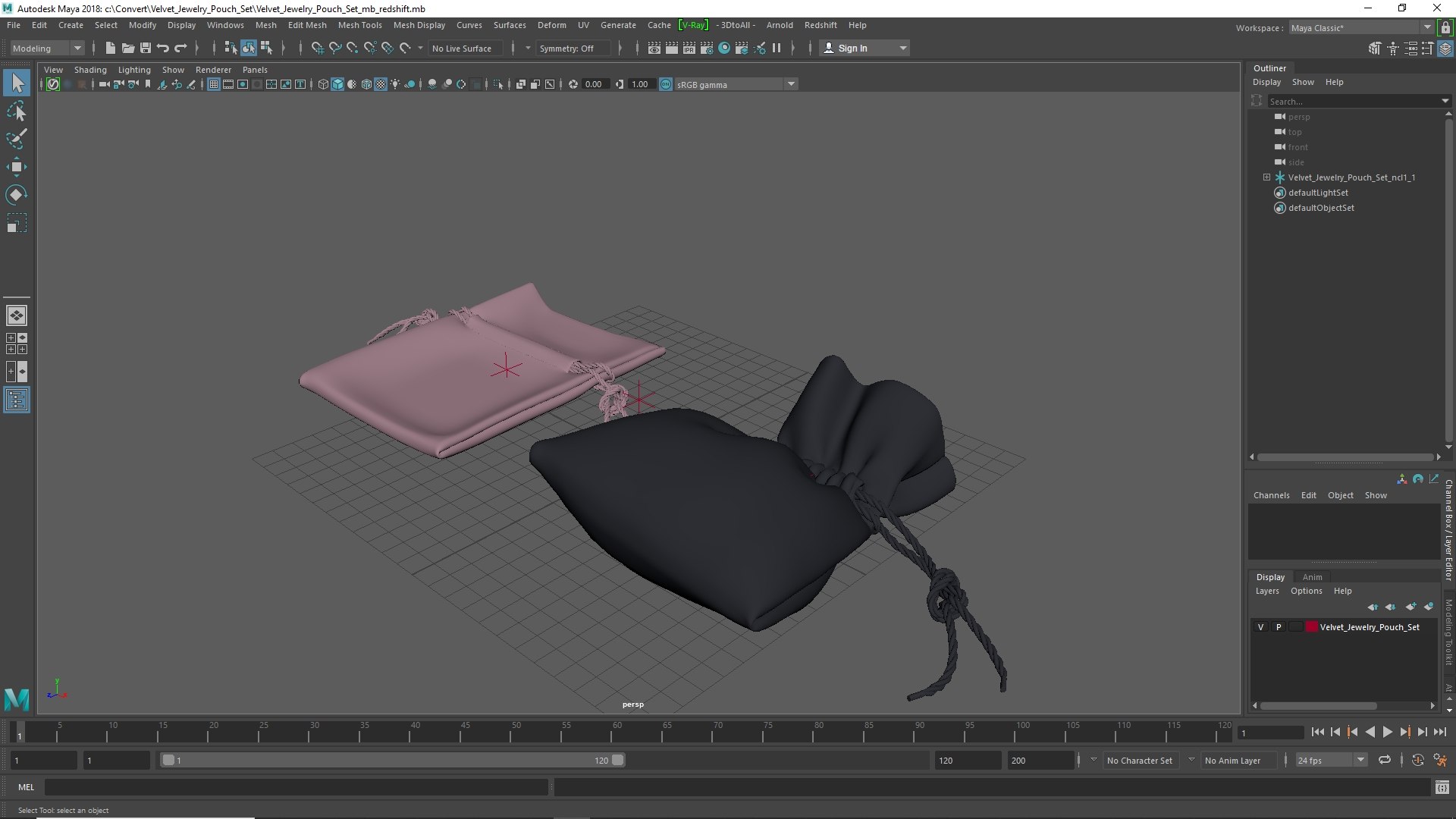Switch to the Anim layer tab

(1312, 577)
